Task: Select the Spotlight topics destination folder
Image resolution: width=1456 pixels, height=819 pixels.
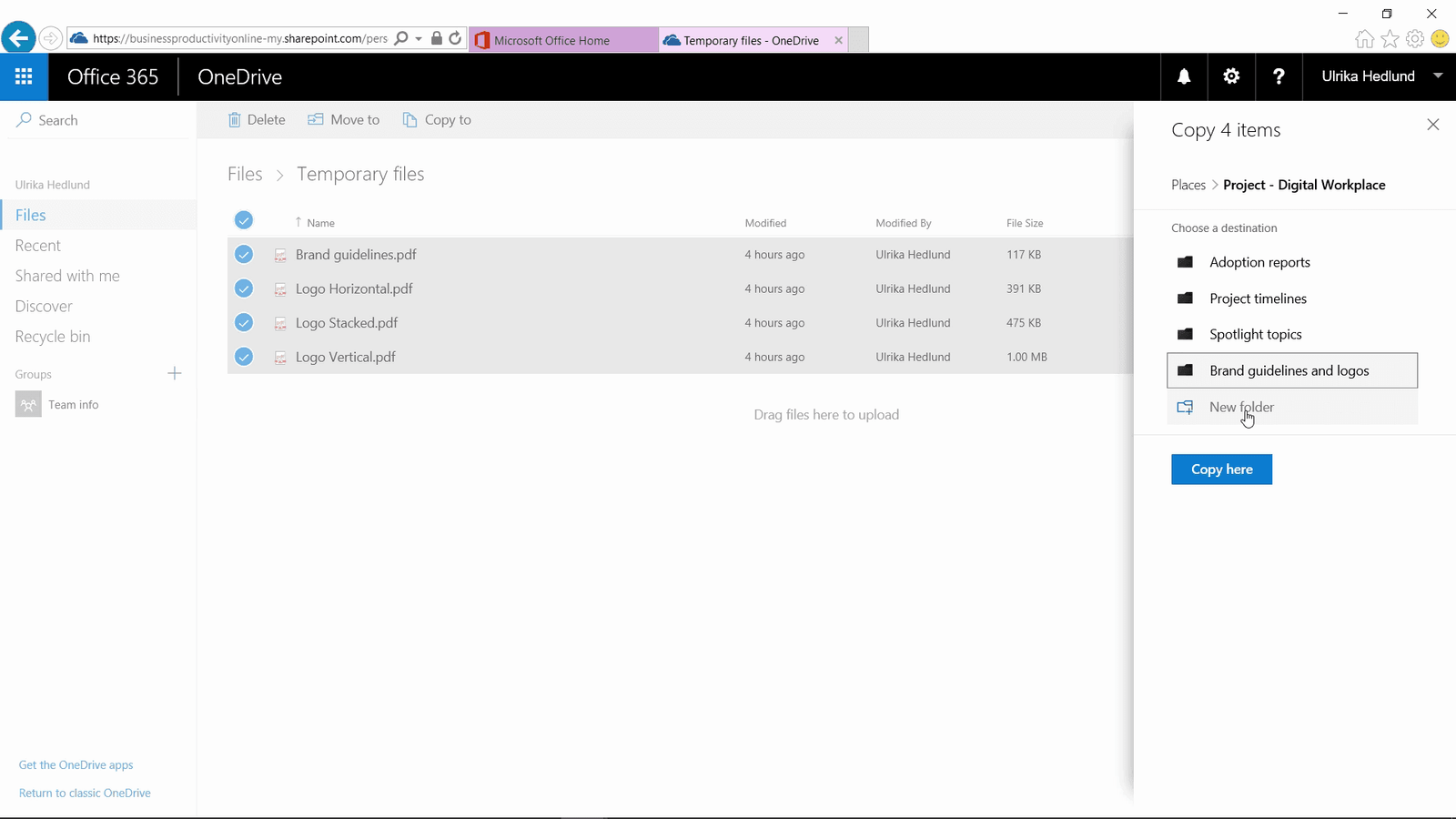Action: click(x=1255, y=334)
